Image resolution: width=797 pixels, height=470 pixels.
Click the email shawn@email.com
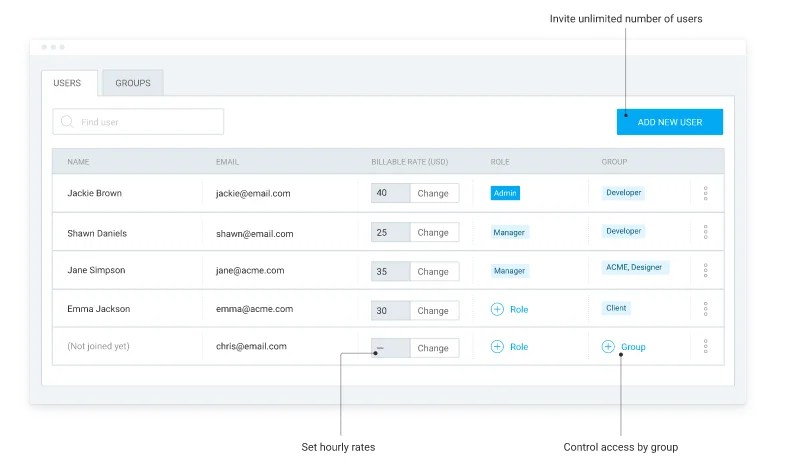[255, 234]
